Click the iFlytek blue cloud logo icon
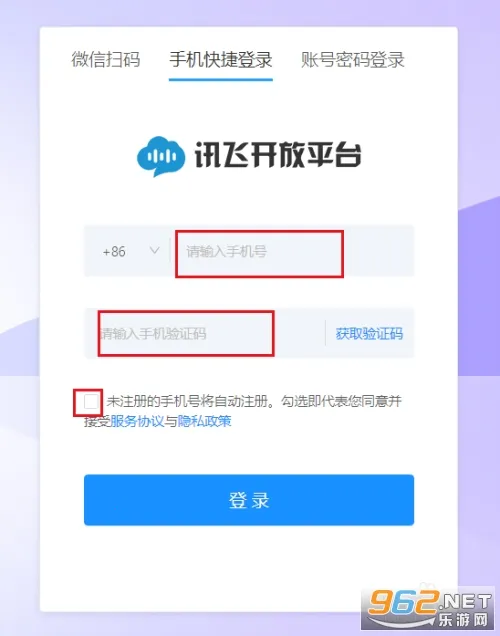This screenshot has width=500, height=636. click(161, 156)
